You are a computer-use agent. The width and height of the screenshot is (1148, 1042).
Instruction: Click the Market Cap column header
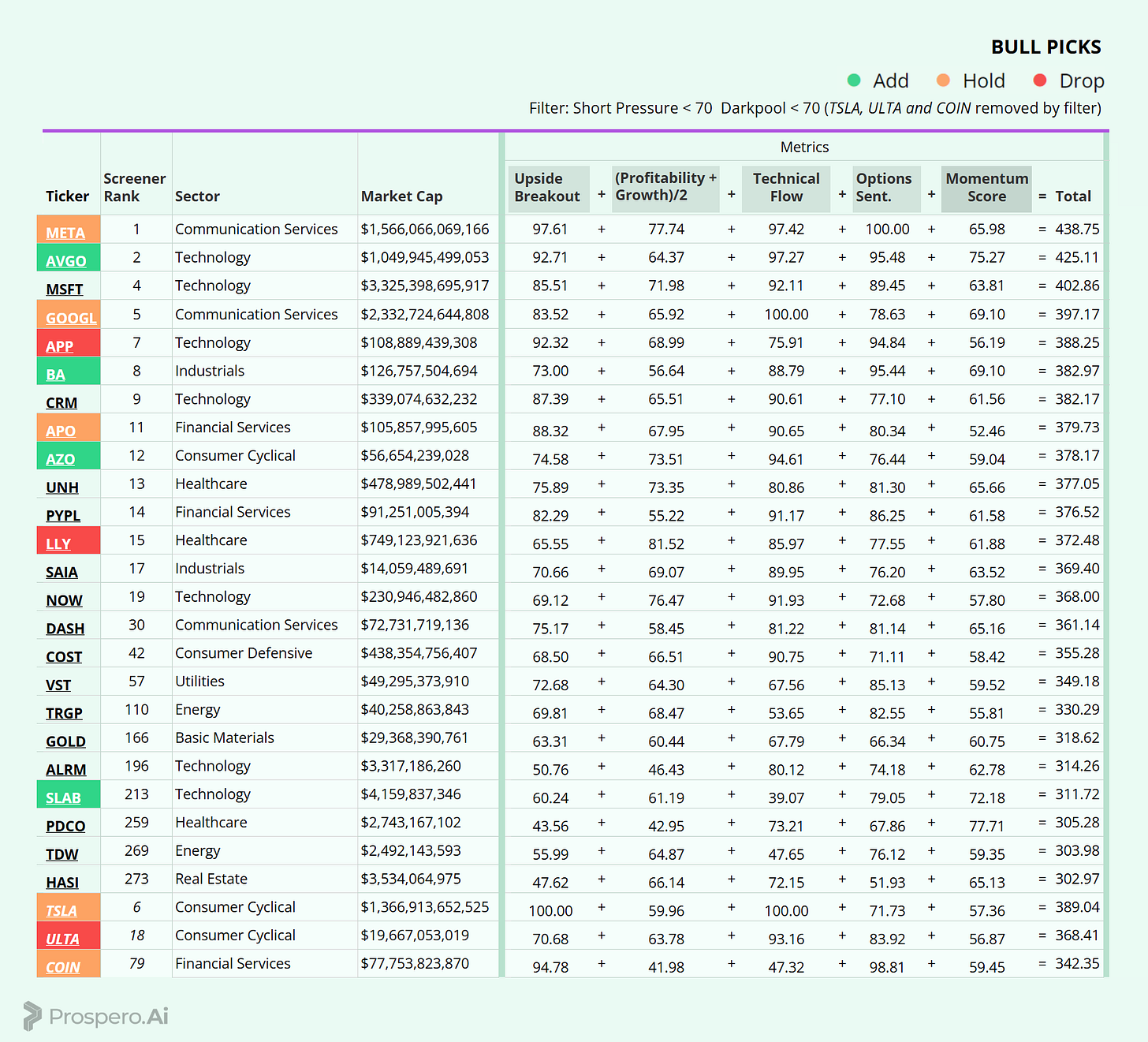click(x=401, y=196)
